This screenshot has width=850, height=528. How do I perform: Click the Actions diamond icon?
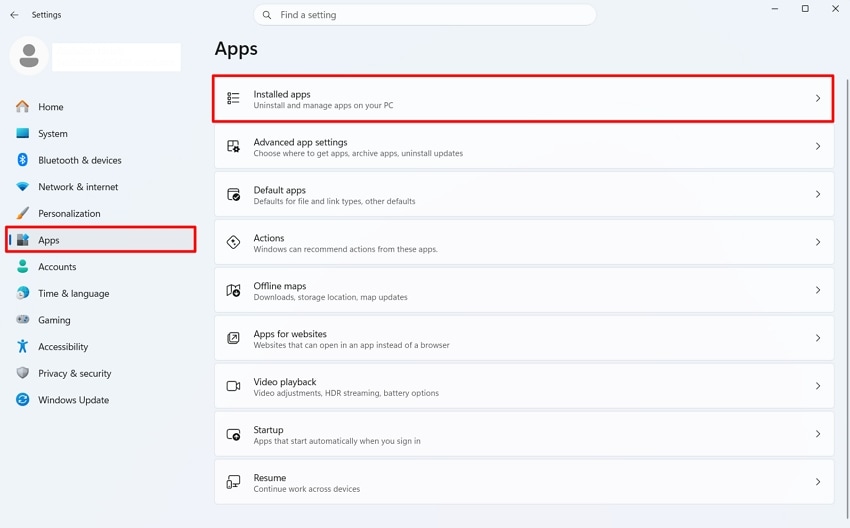coord(233,242)
